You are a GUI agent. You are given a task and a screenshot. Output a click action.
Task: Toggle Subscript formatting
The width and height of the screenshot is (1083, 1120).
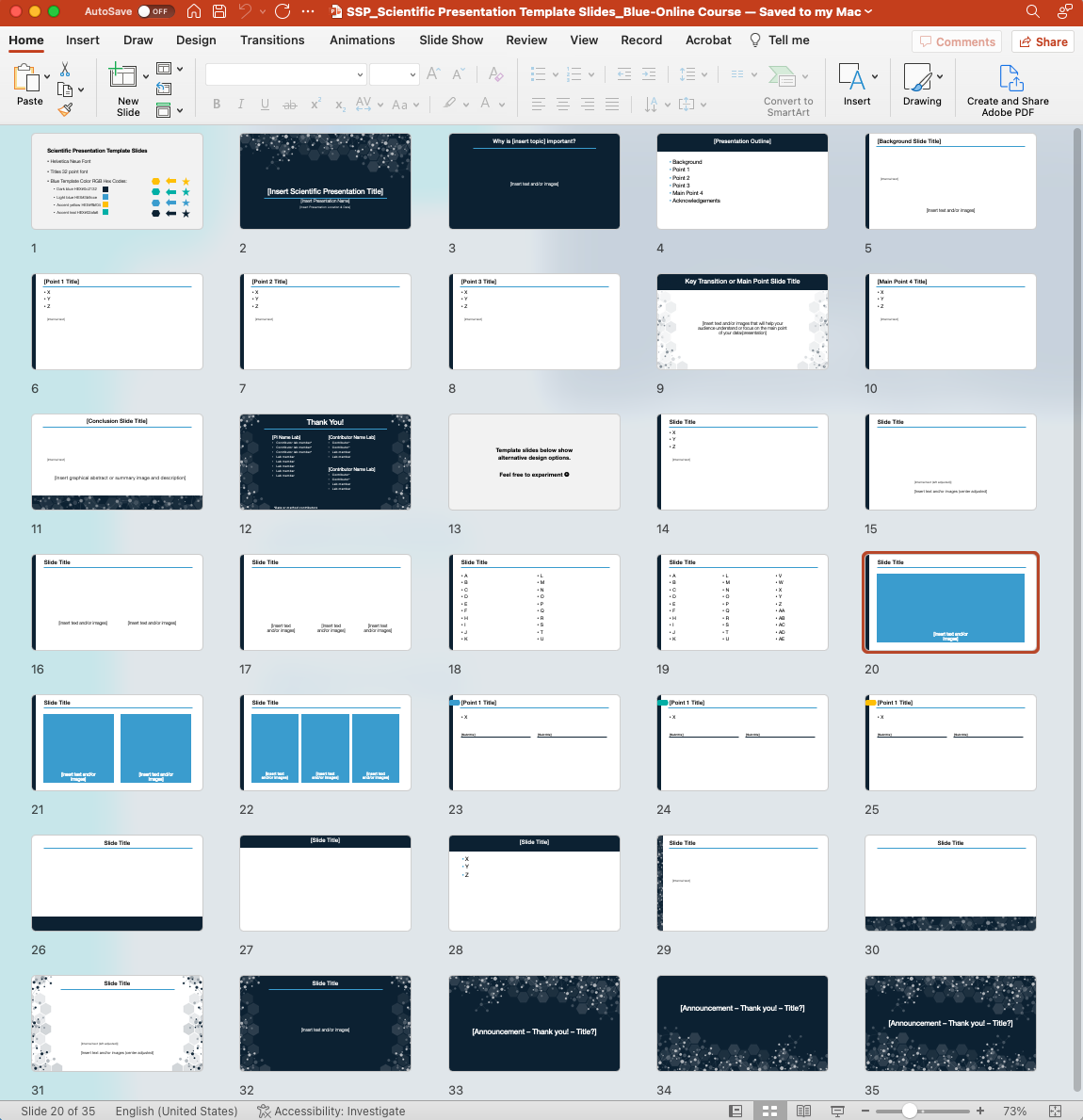click(340, 106)
